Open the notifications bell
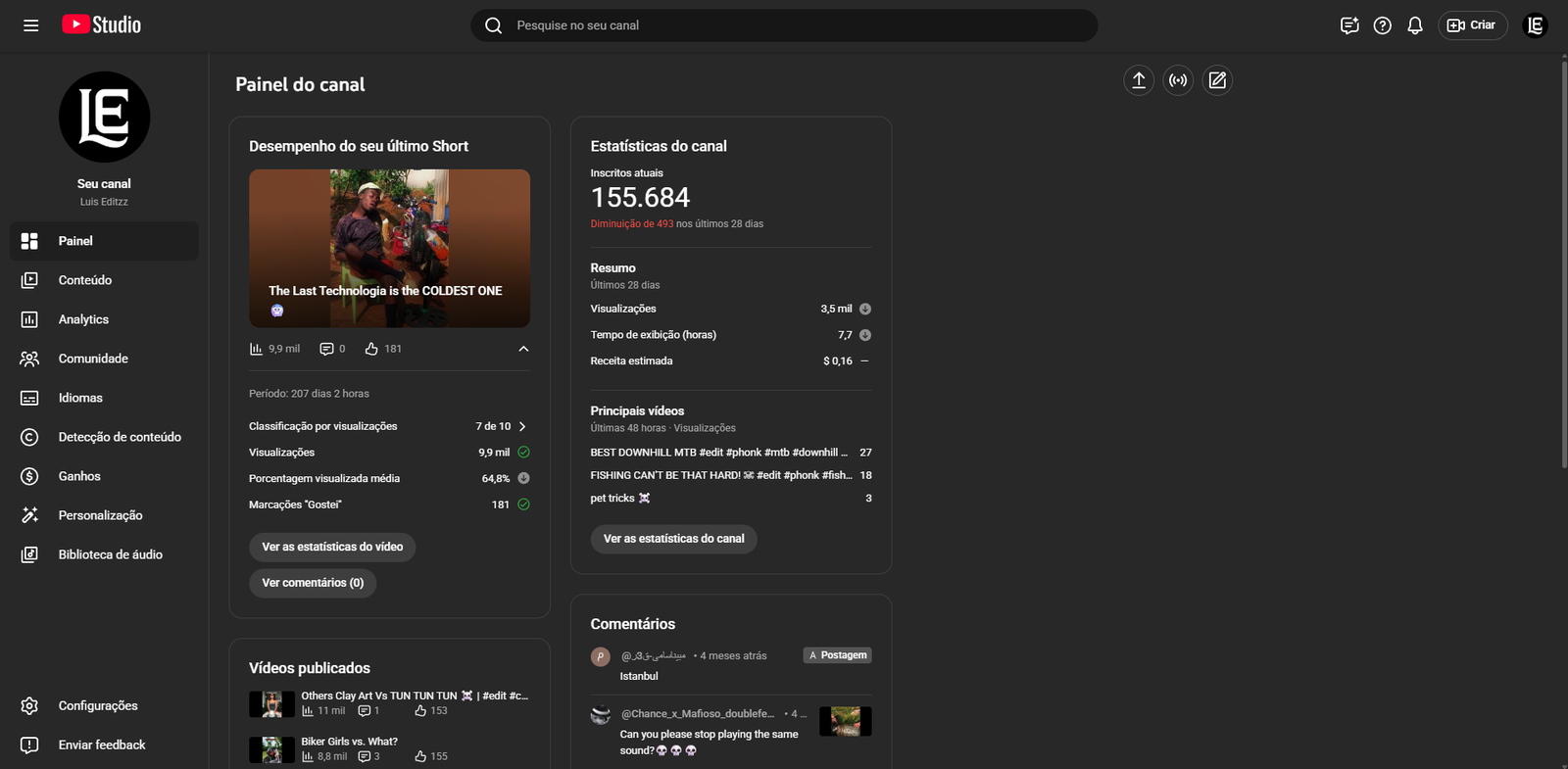The image size is (1568, 769). pos(1415,25)
